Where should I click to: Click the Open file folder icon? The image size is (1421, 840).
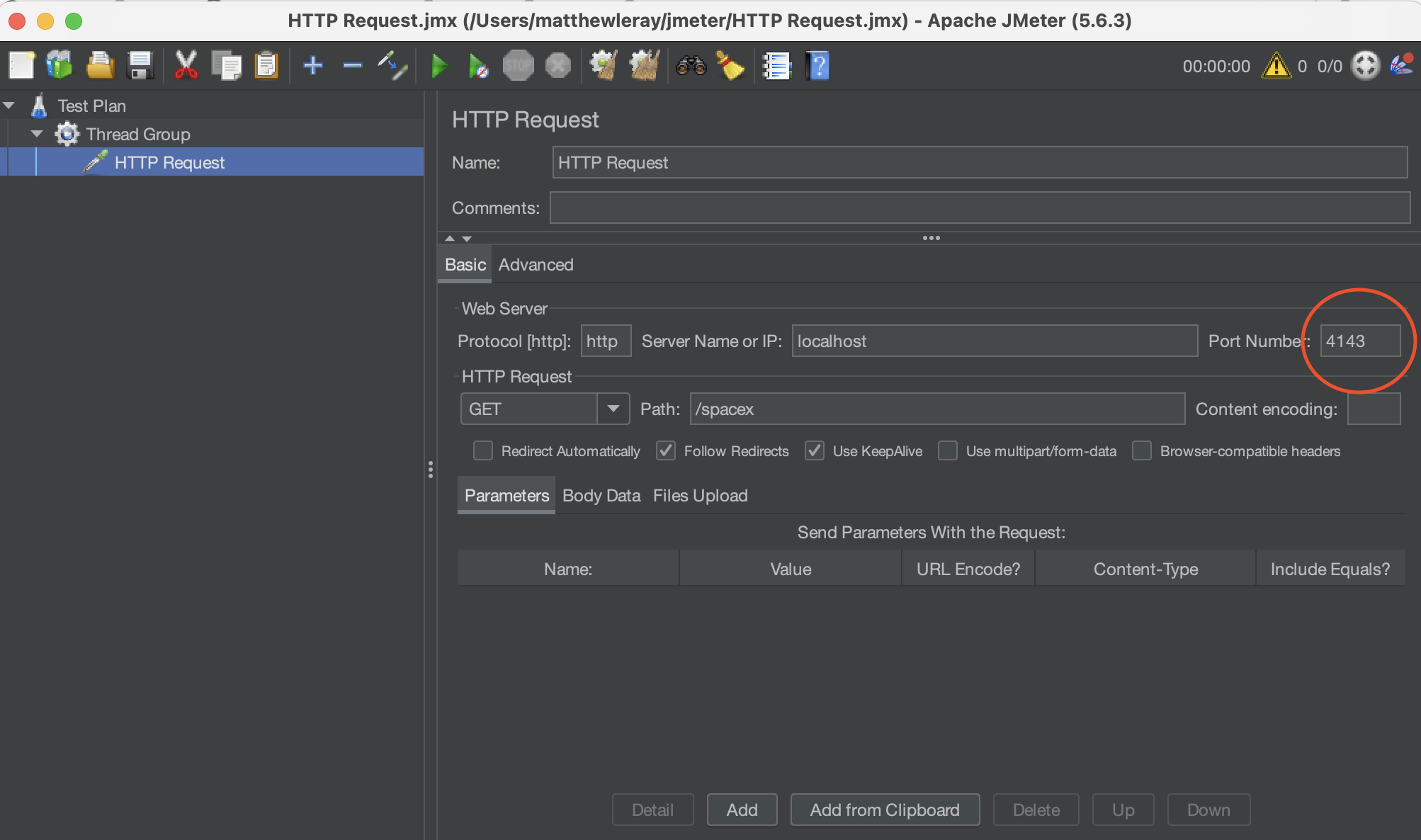[x=100, y=66]
